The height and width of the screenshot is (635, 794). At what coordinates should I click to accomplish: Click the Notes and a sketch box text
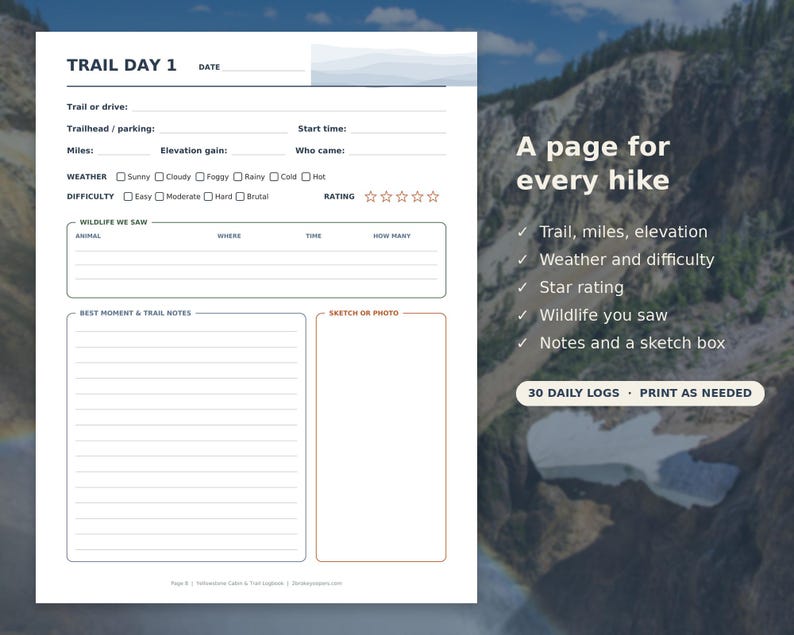pyautogui.click(x=632, y=343)
